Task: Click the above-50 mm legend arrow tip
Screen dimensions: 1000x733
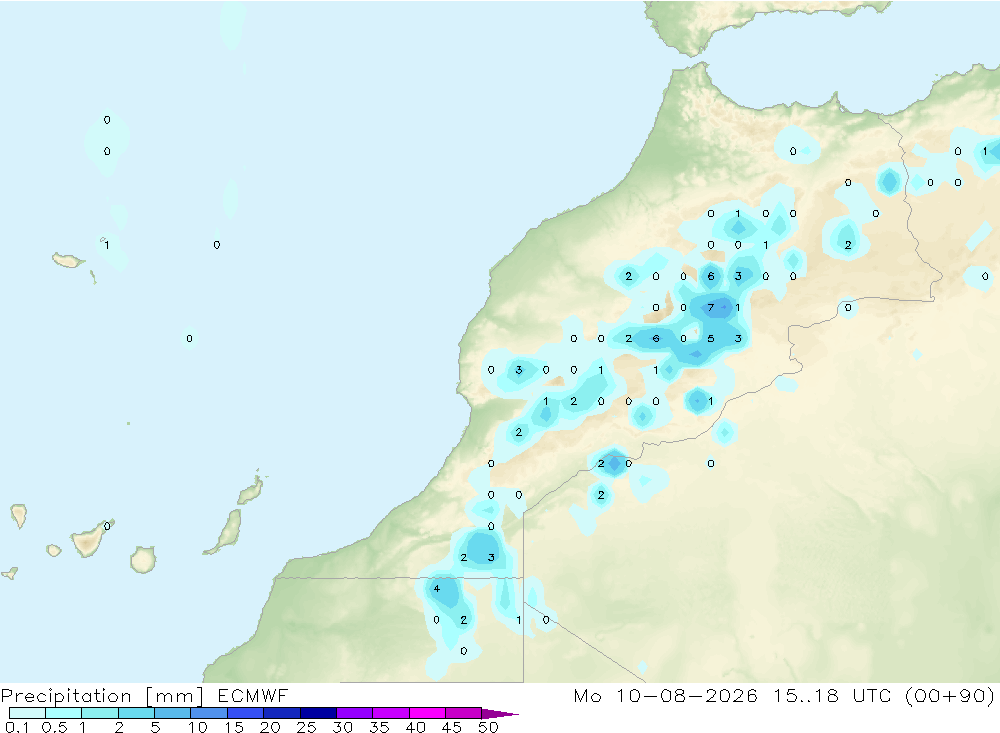Action: 501,713
